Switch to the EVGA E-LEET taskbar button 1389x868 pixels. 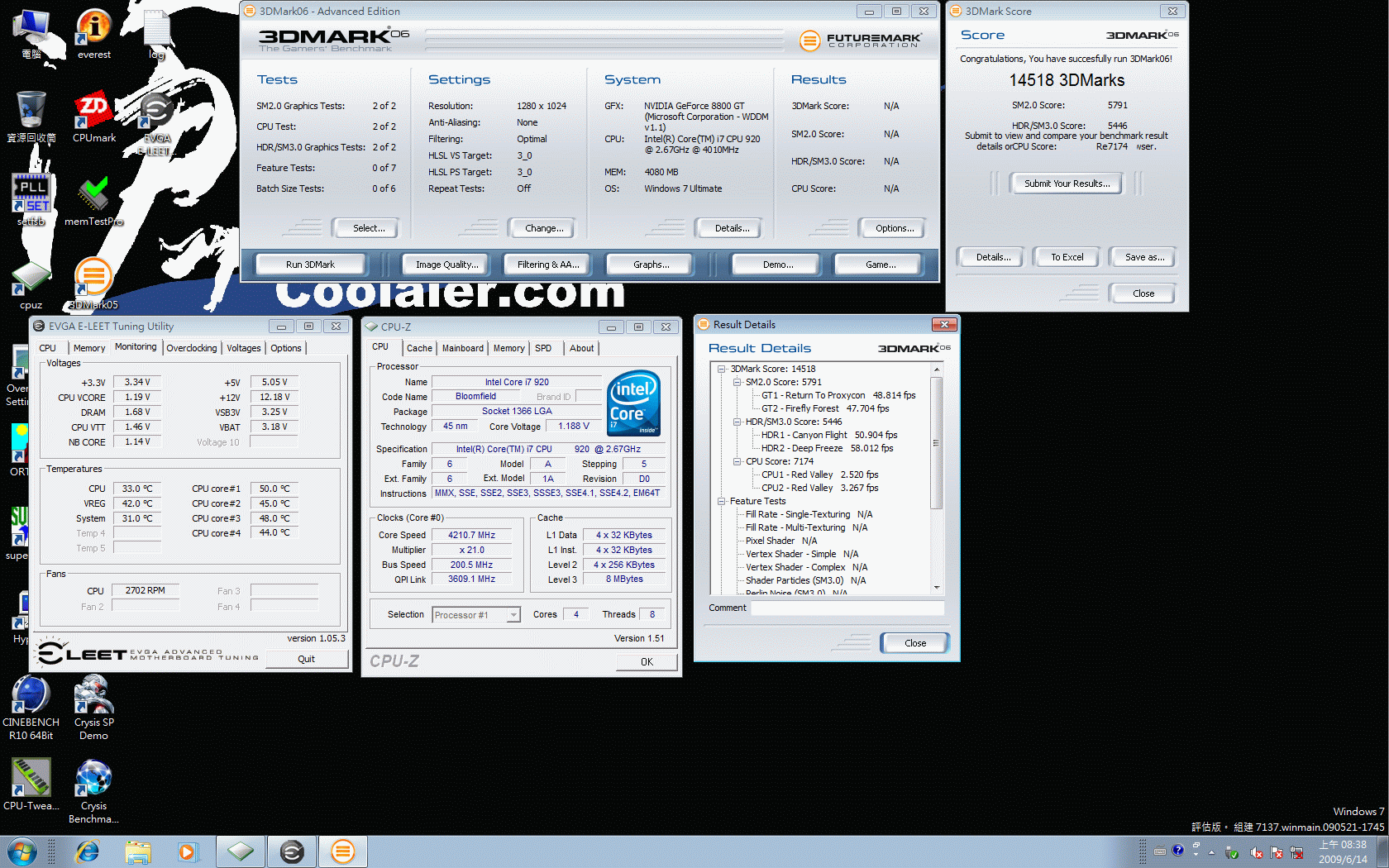click(x=292, y=851)
